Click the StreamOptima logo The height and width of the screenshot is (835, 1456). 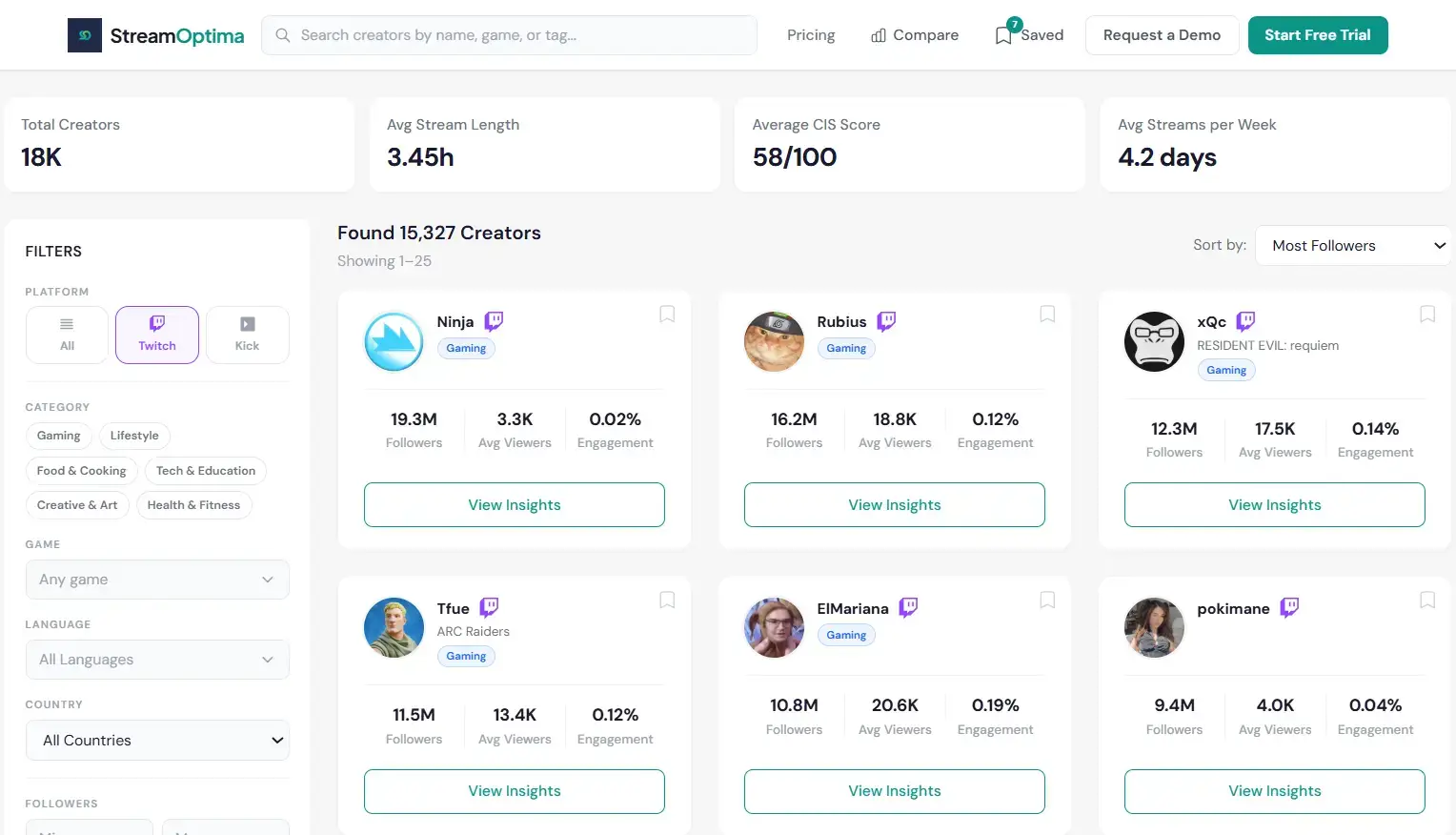point(155,35)
